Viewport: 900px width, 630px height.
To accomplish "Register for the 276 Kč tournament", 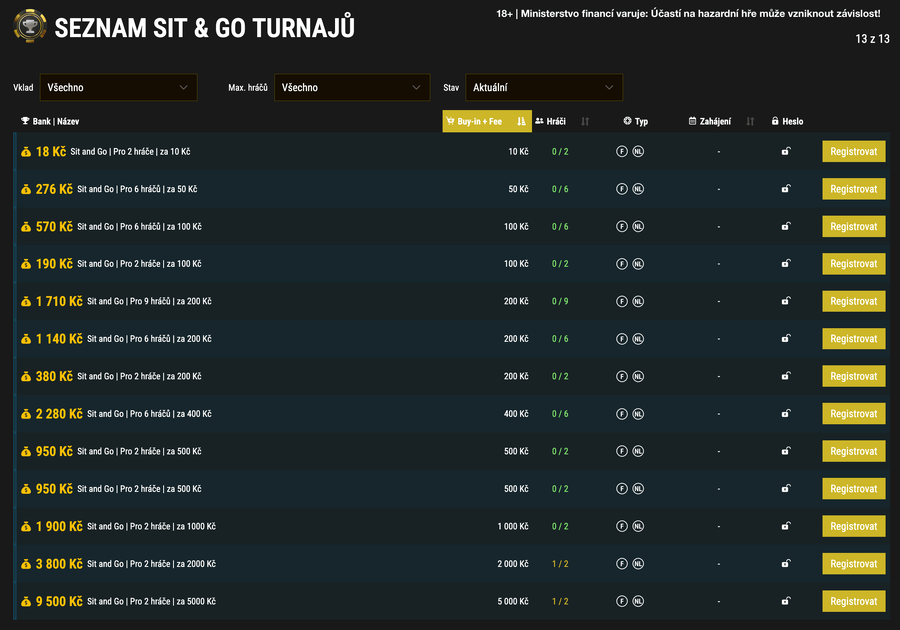I will 854,189.
